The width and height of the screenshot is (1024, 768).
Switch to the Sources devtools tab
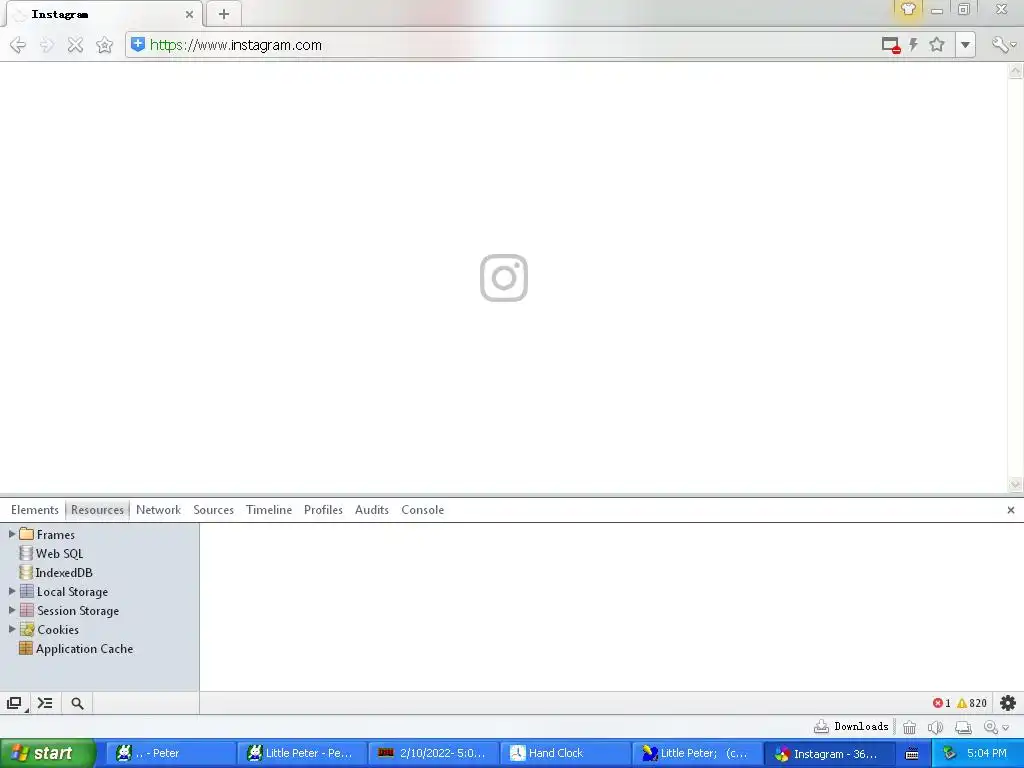214,510
